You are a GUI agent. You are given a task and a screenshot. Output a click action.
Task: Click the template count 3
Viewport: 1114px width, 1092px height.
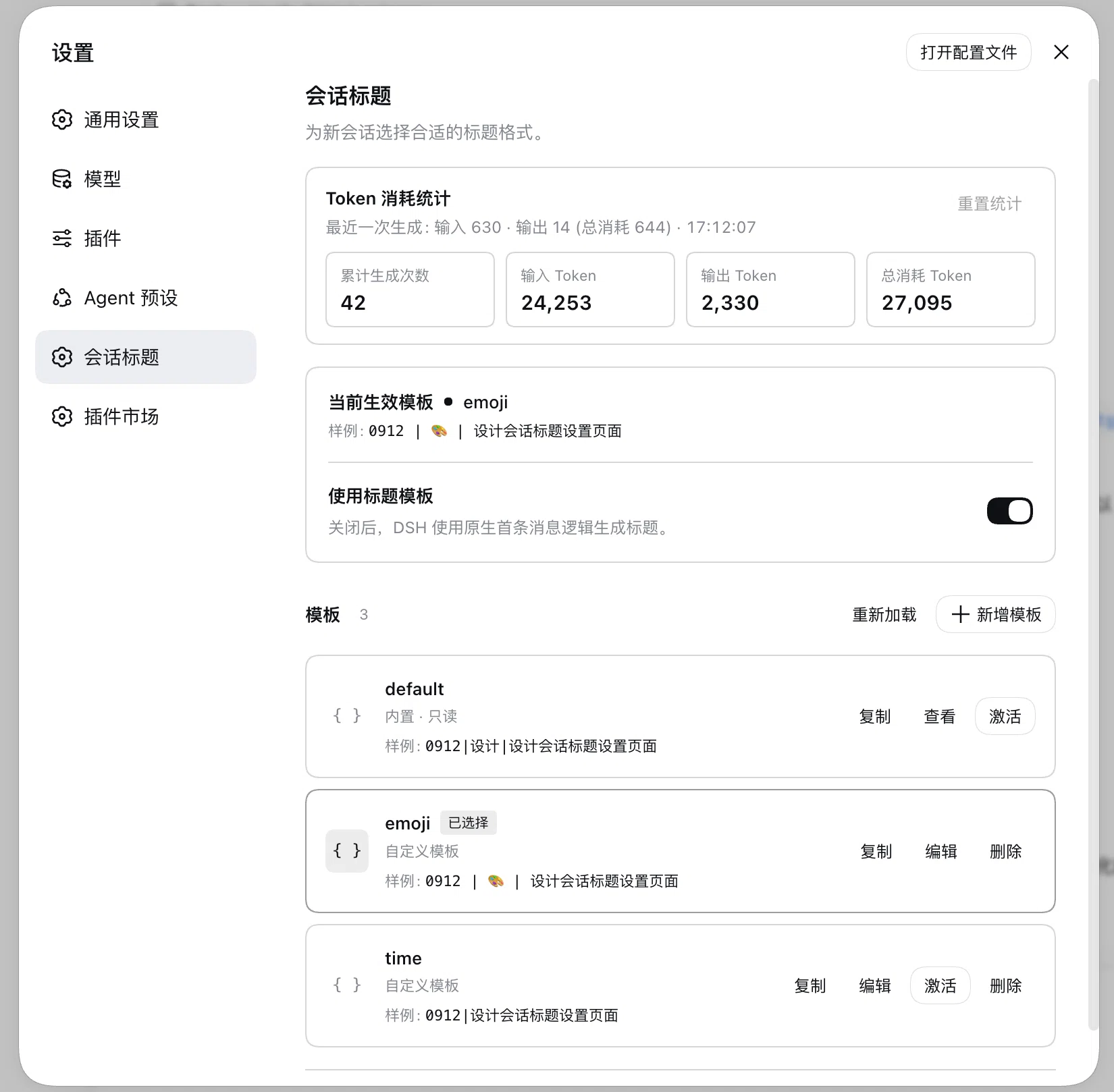point(364,614)
